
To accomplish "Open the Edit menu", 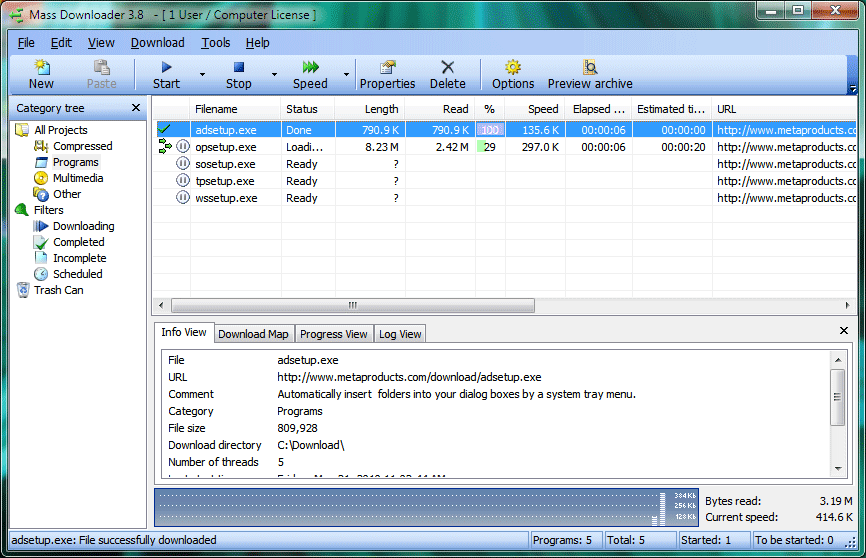I will click(x=61, y=43).
